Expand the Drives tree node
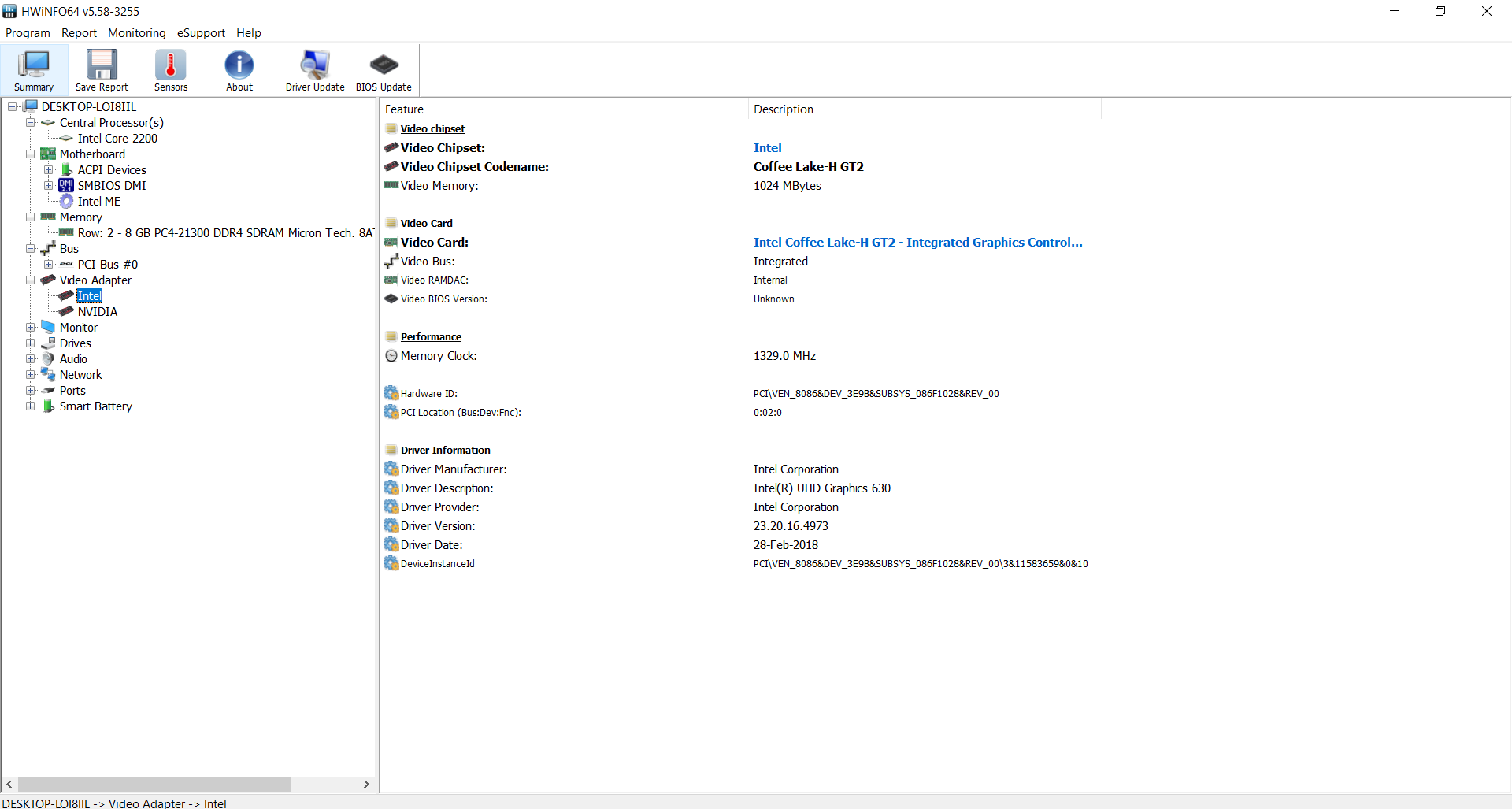The height and width of the screenshot is (809, 1512). coord(31,343)
